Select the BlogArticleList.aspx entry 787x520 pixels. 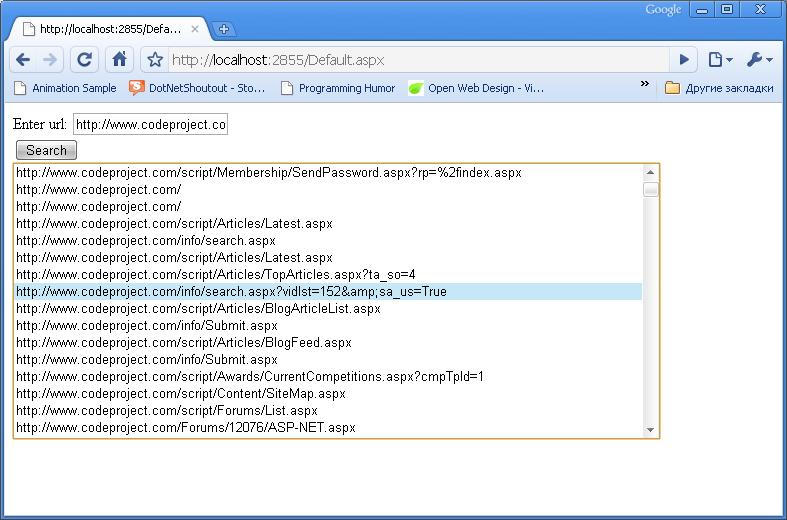(328, 309)
